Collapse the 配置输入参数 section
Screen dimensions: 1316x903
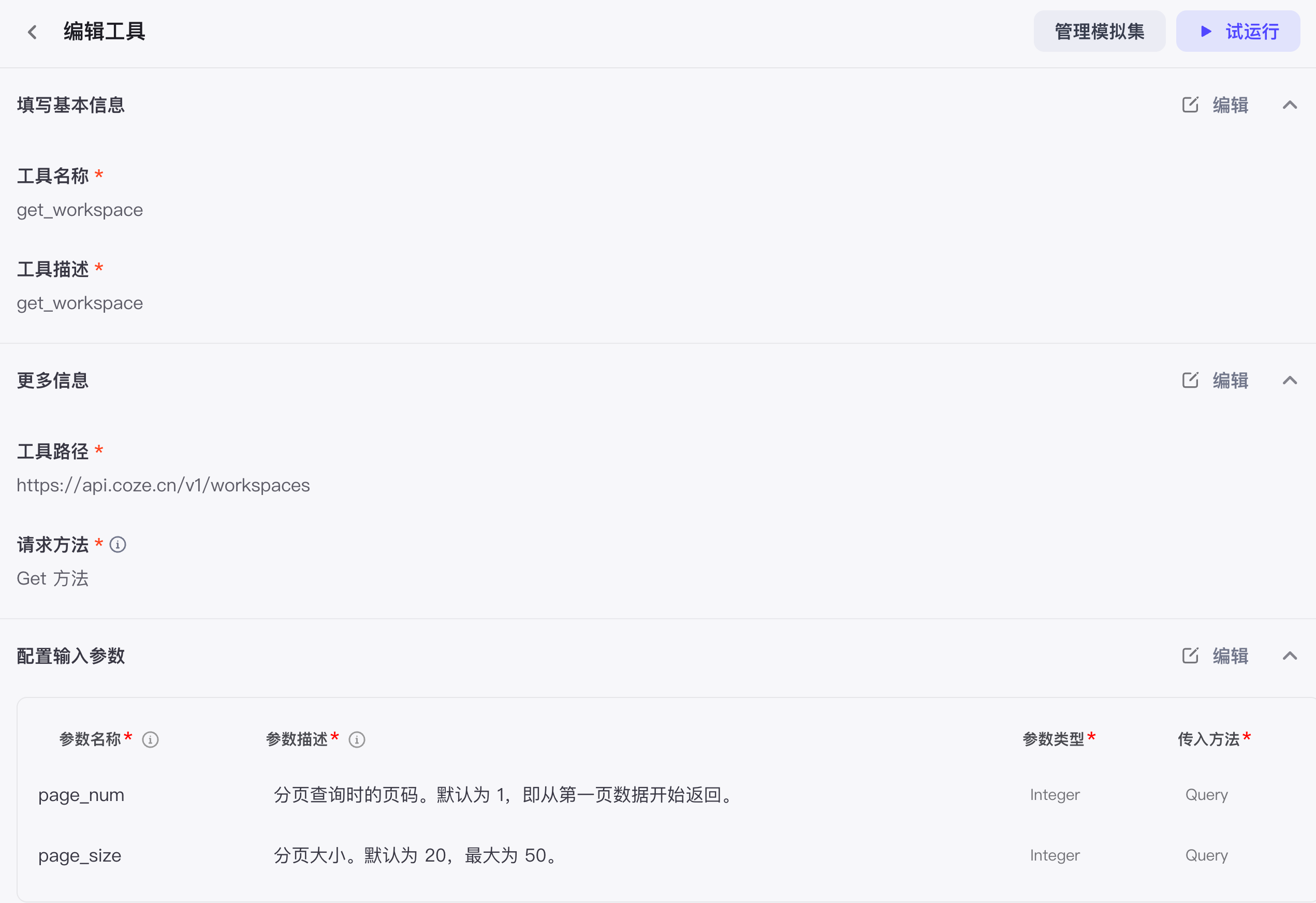pyautogui.click(x=1291, y=656)
